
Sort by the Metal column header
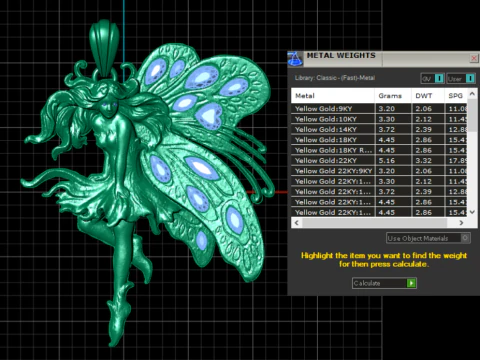pos(333,96)
